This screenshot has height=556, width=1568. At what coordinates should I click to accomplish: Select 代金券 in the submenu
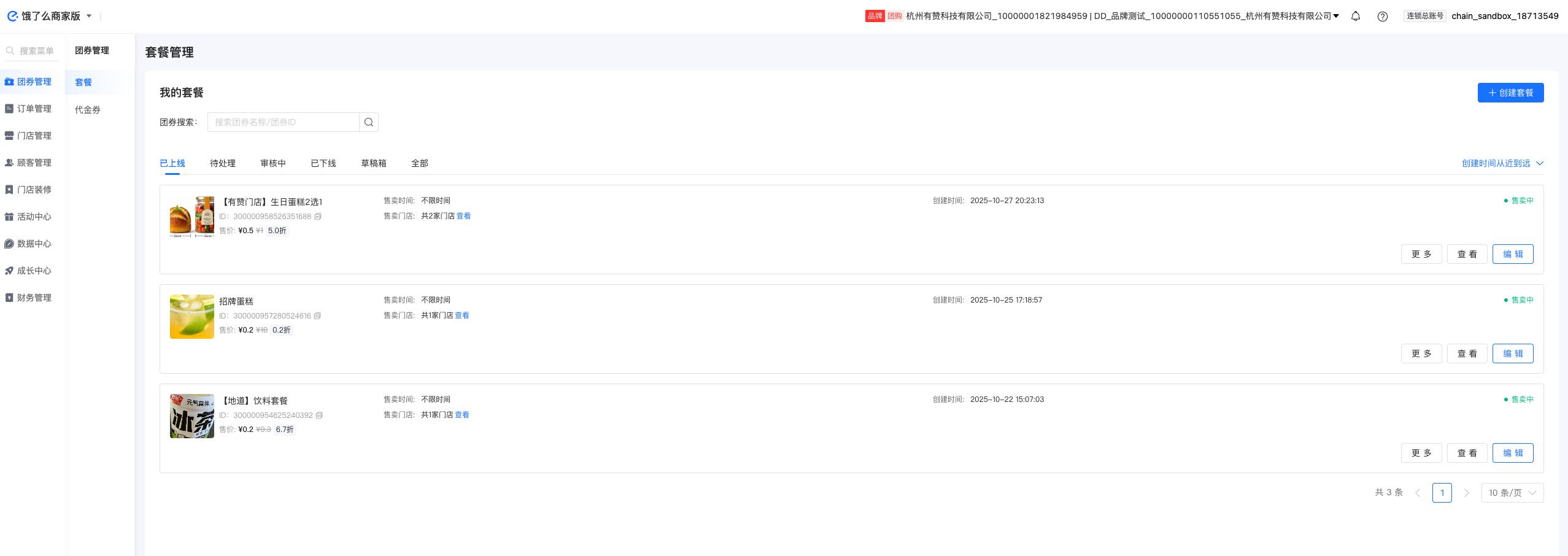click(x=88, y=110)
